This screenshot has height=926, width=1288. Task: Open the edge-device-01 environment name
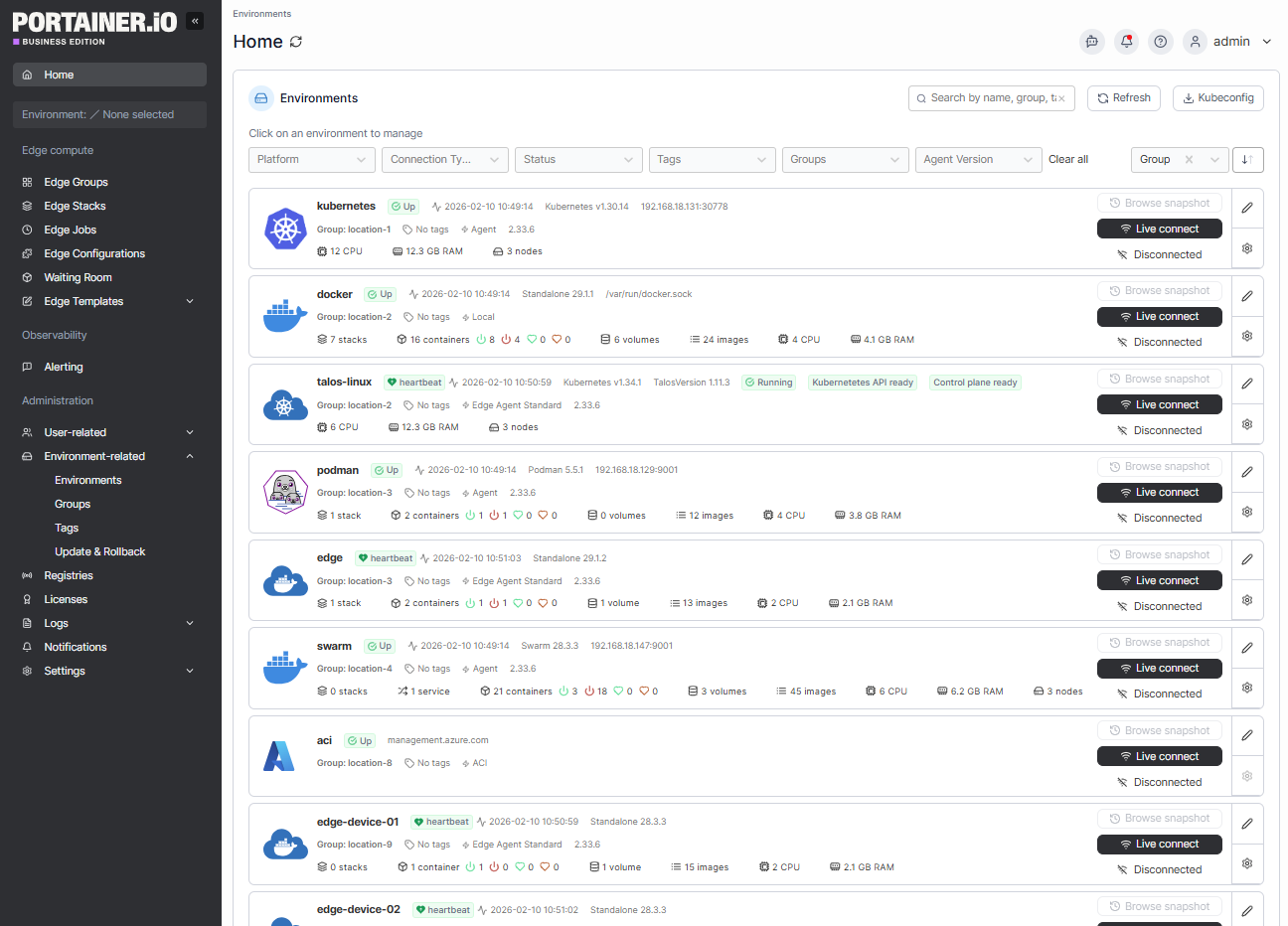(x=358, y=823)
